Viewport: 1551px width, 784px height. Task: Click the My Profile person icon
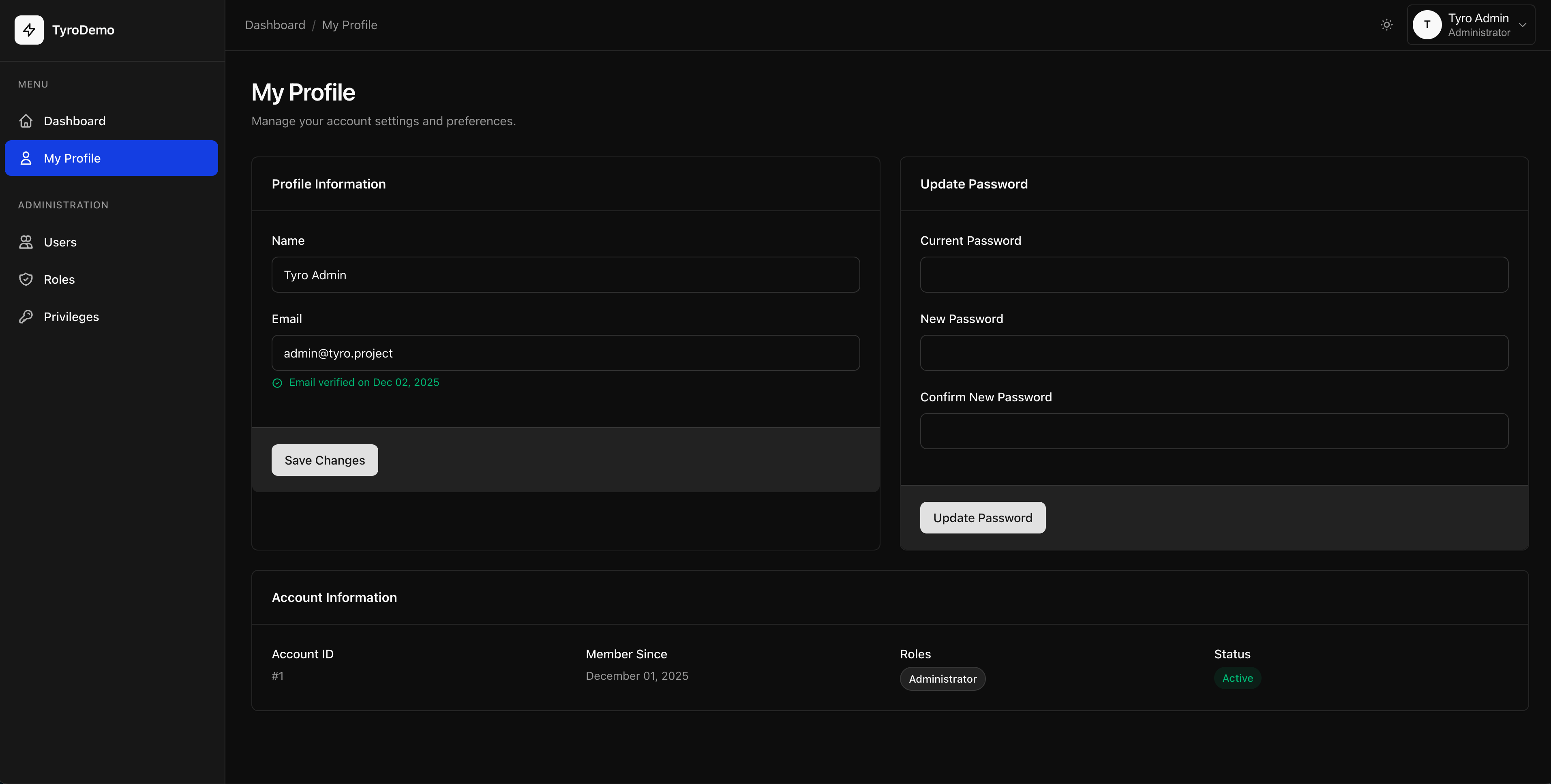(26, 159)
